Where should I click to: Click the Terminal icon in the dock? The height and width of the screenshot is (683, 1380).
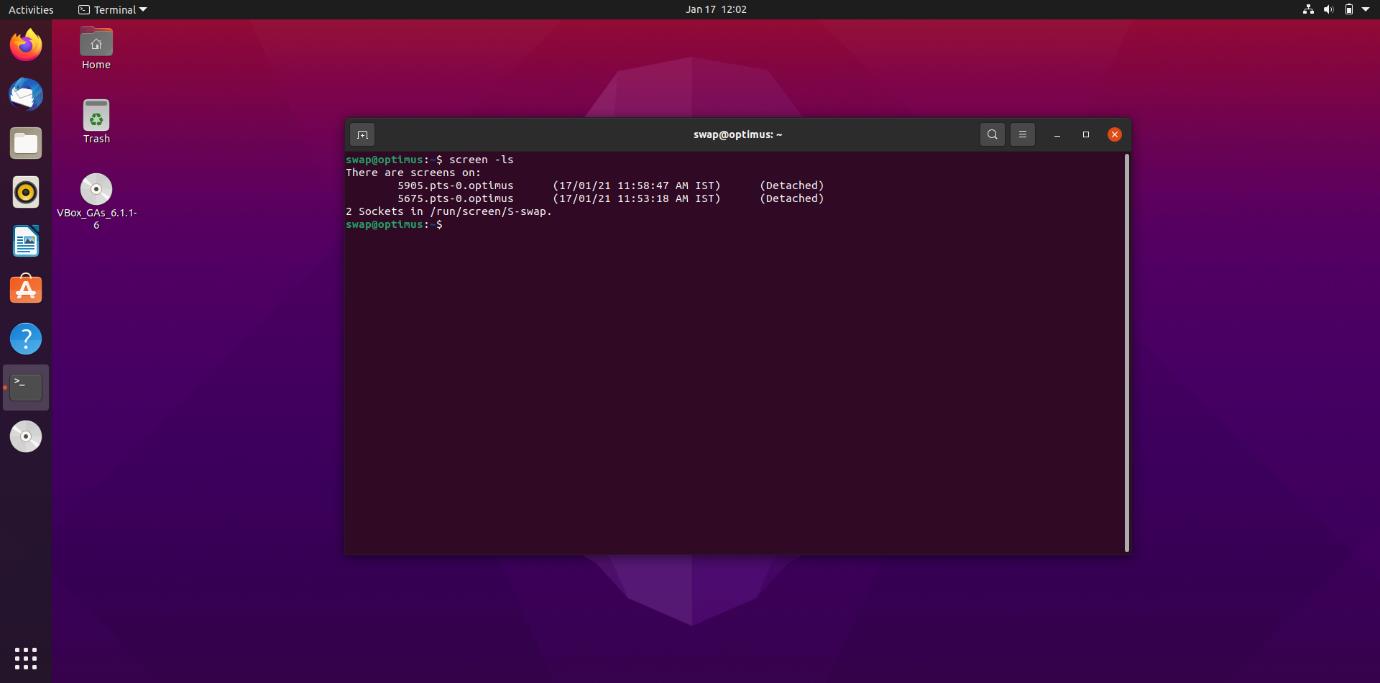(x=26, y=387)
